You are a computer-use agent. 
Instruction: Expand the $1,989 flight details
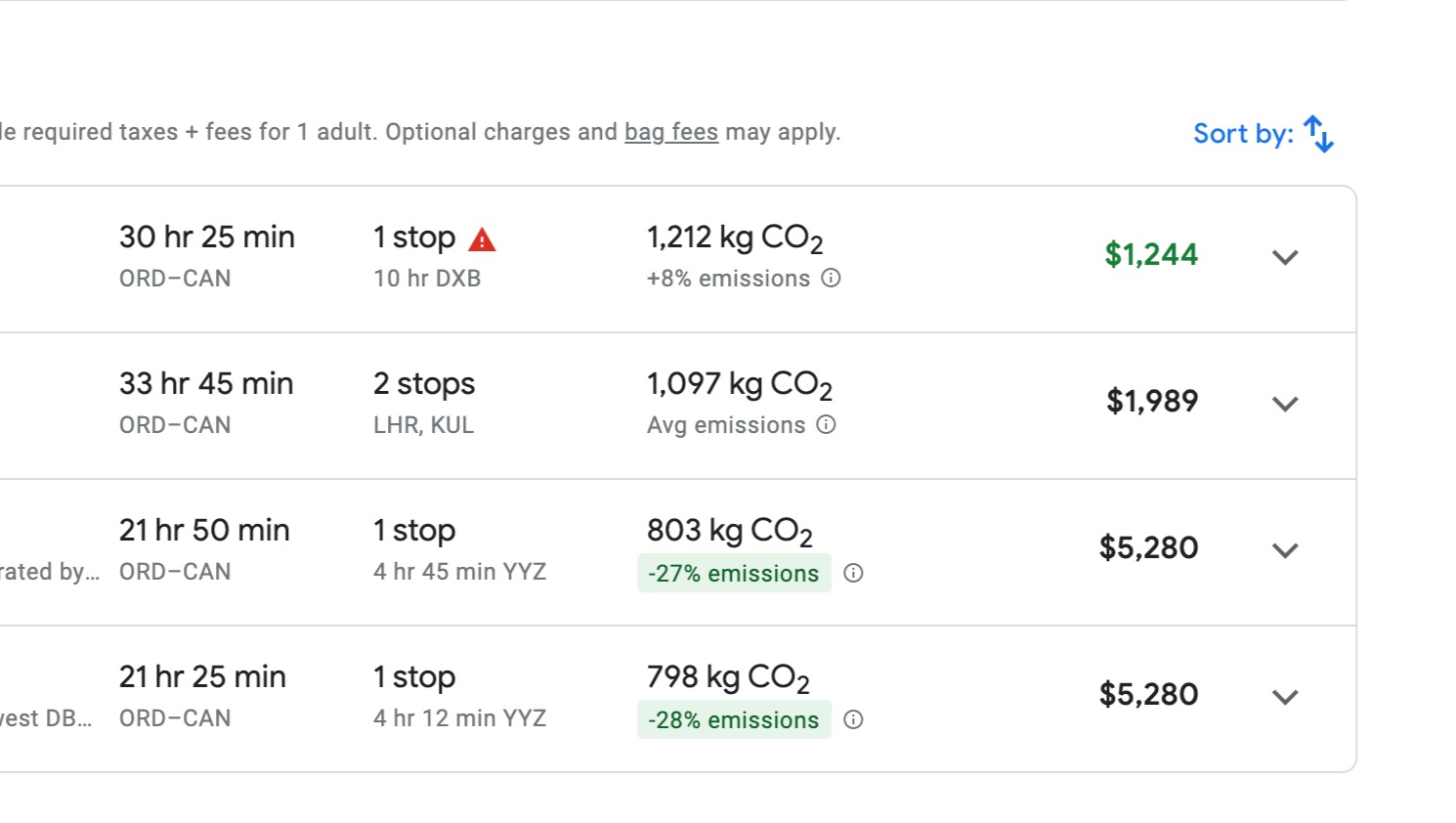(x=1285, y=404)
